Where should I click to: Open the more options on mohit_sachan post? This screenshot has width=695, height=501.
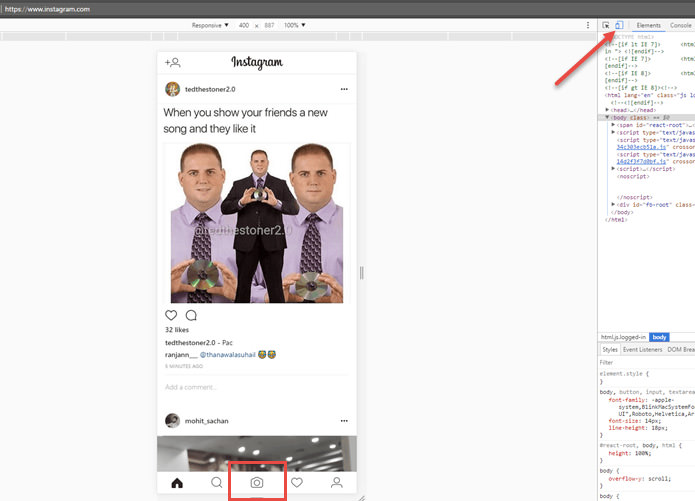point(344,420)
